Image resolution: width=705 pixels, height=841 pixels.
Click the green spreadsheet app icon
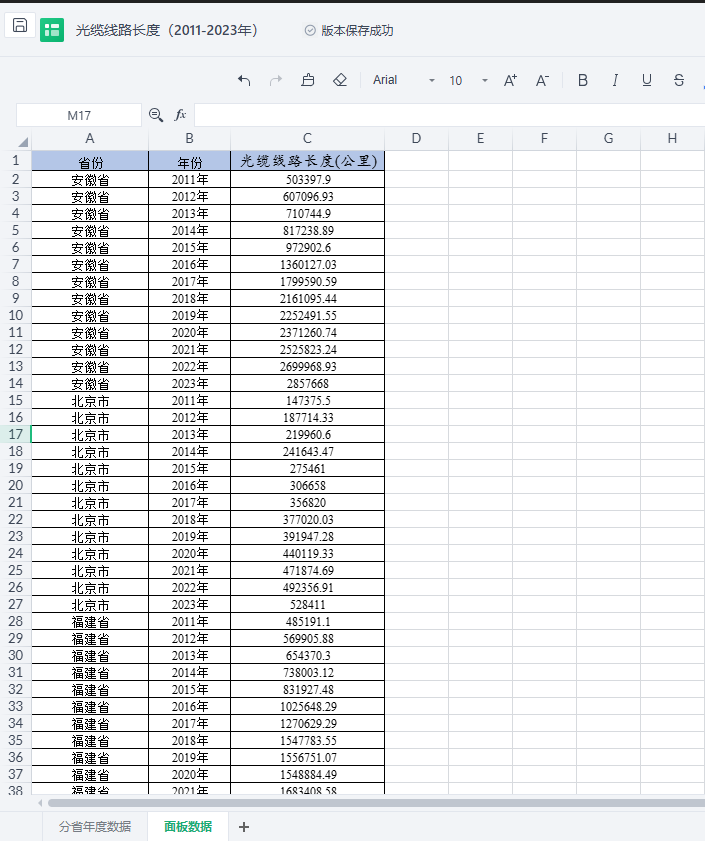coord(52,30)
